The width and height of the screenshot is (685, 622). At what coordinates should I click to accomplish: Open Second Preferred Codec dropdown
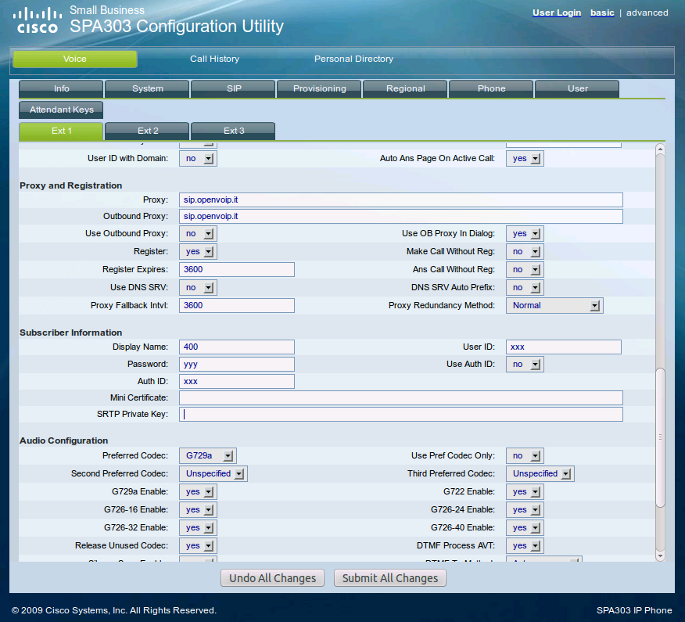click(x=213, y=474)
